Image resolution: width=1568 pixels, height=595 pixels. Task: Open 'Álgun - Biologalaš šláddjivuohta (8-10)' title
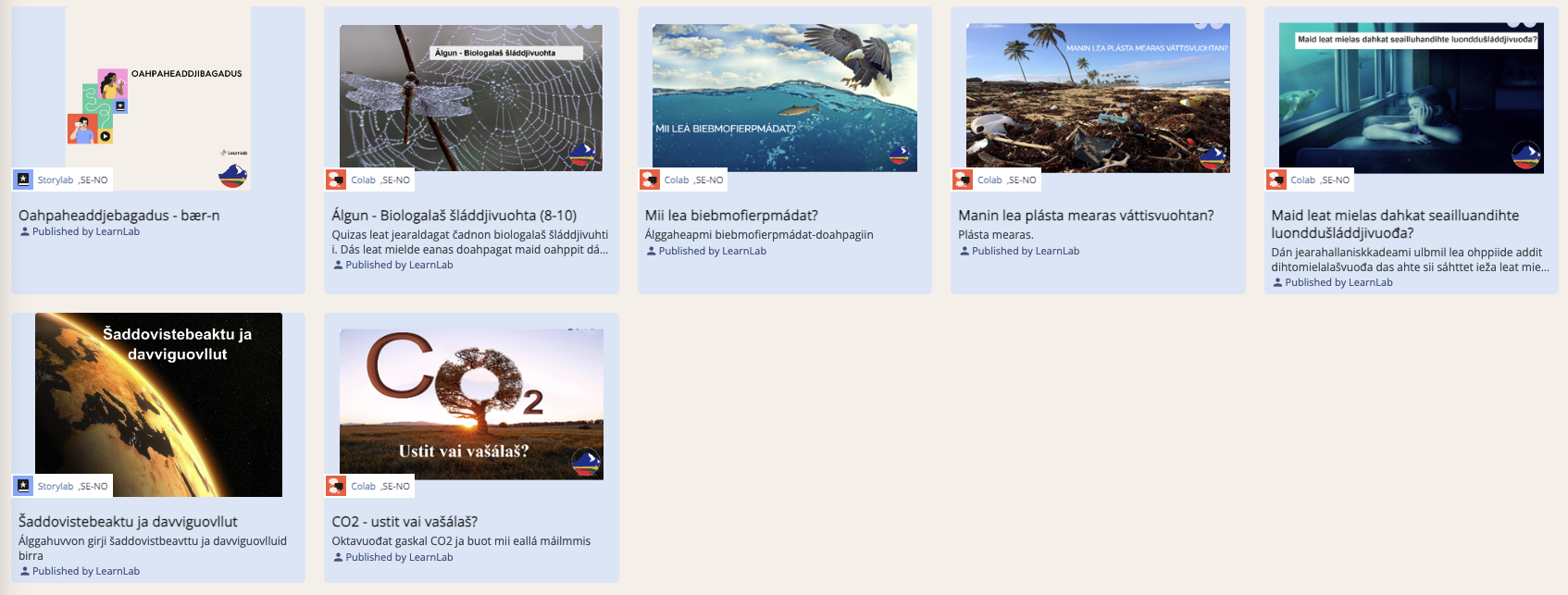click(454, 216)
